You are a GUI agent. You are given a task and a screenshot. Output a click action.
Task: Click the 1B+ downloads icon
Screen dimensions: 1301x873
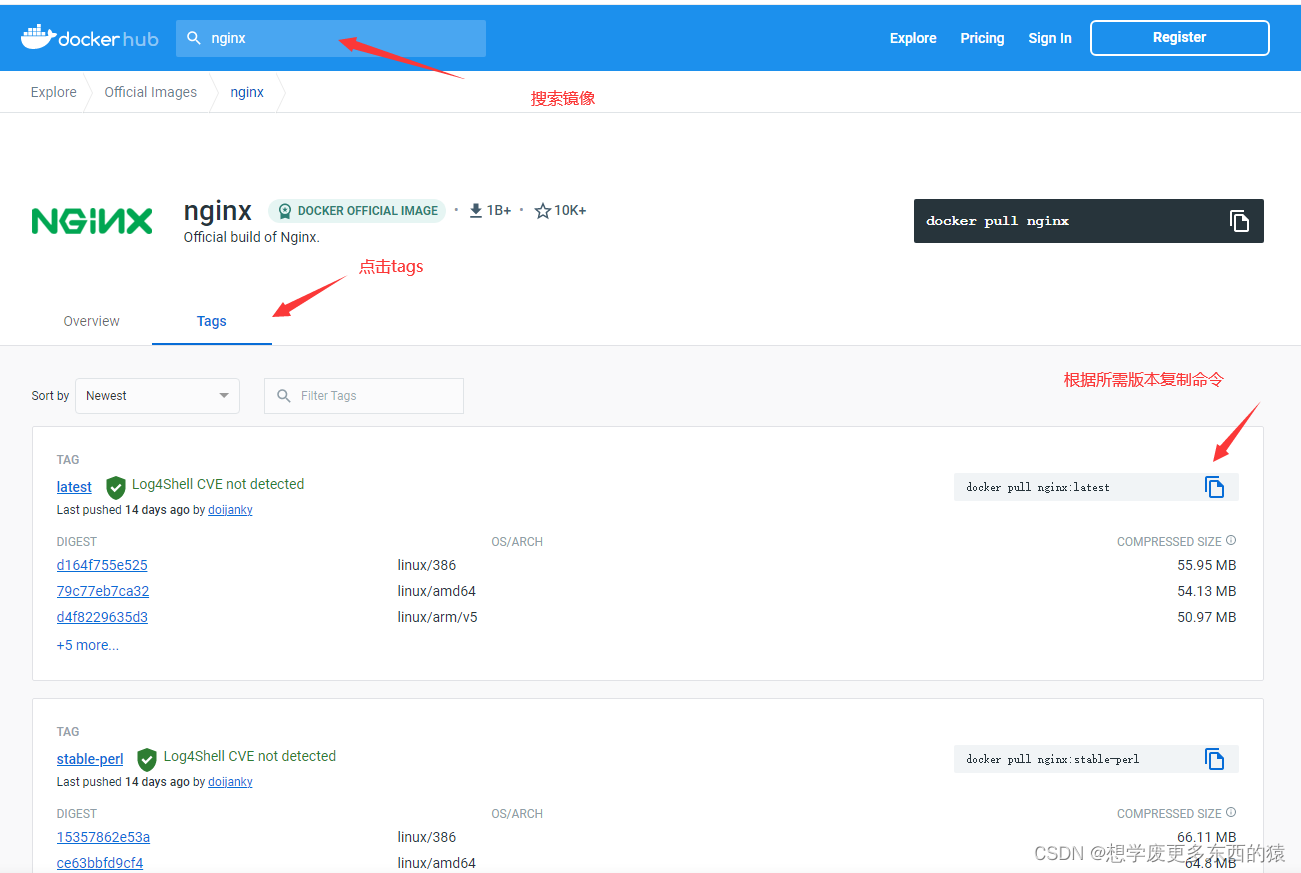(x=476, y=210)
